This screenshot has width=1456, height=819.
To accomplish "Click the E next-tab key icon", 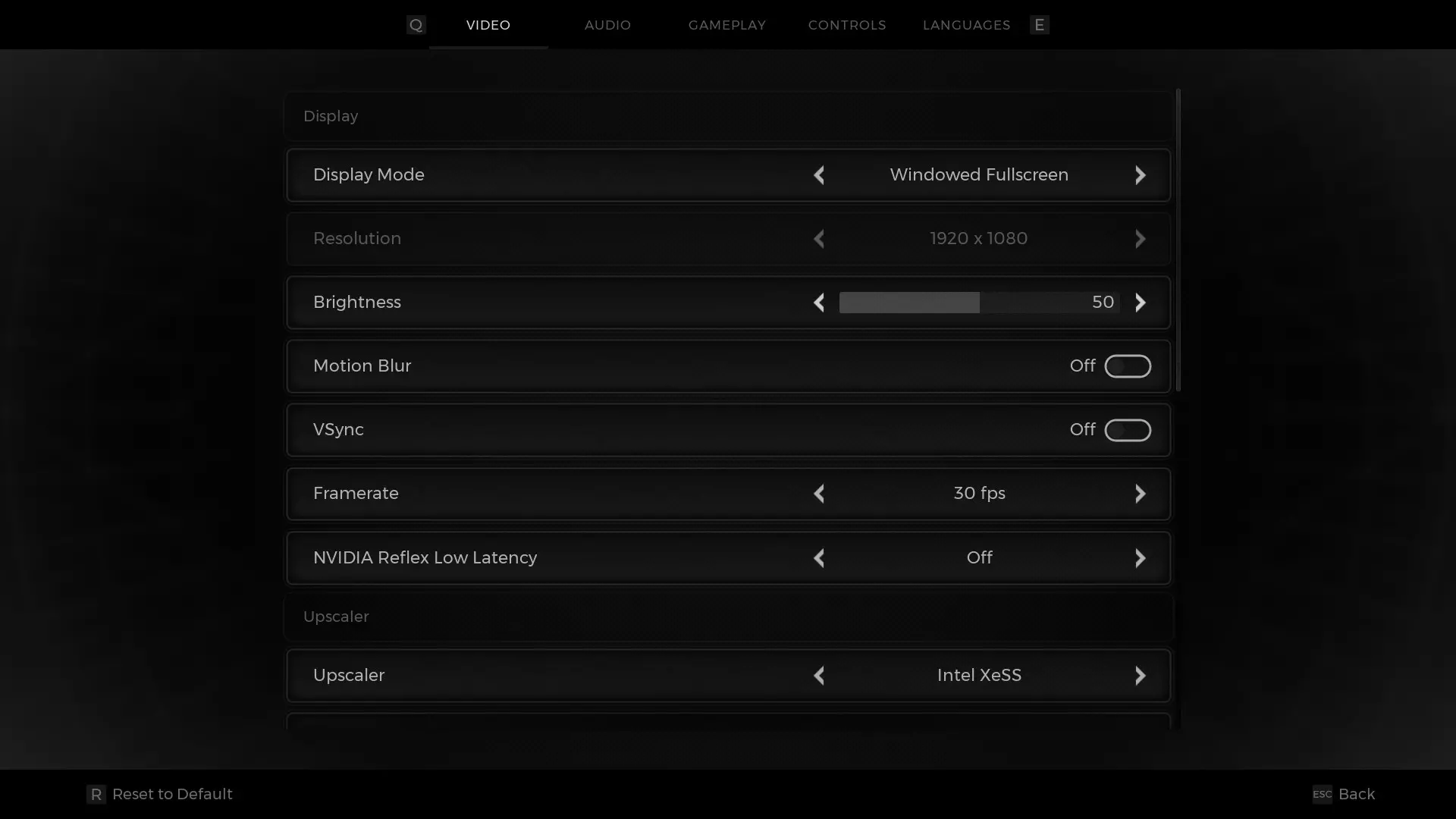I will point(1039,25).
